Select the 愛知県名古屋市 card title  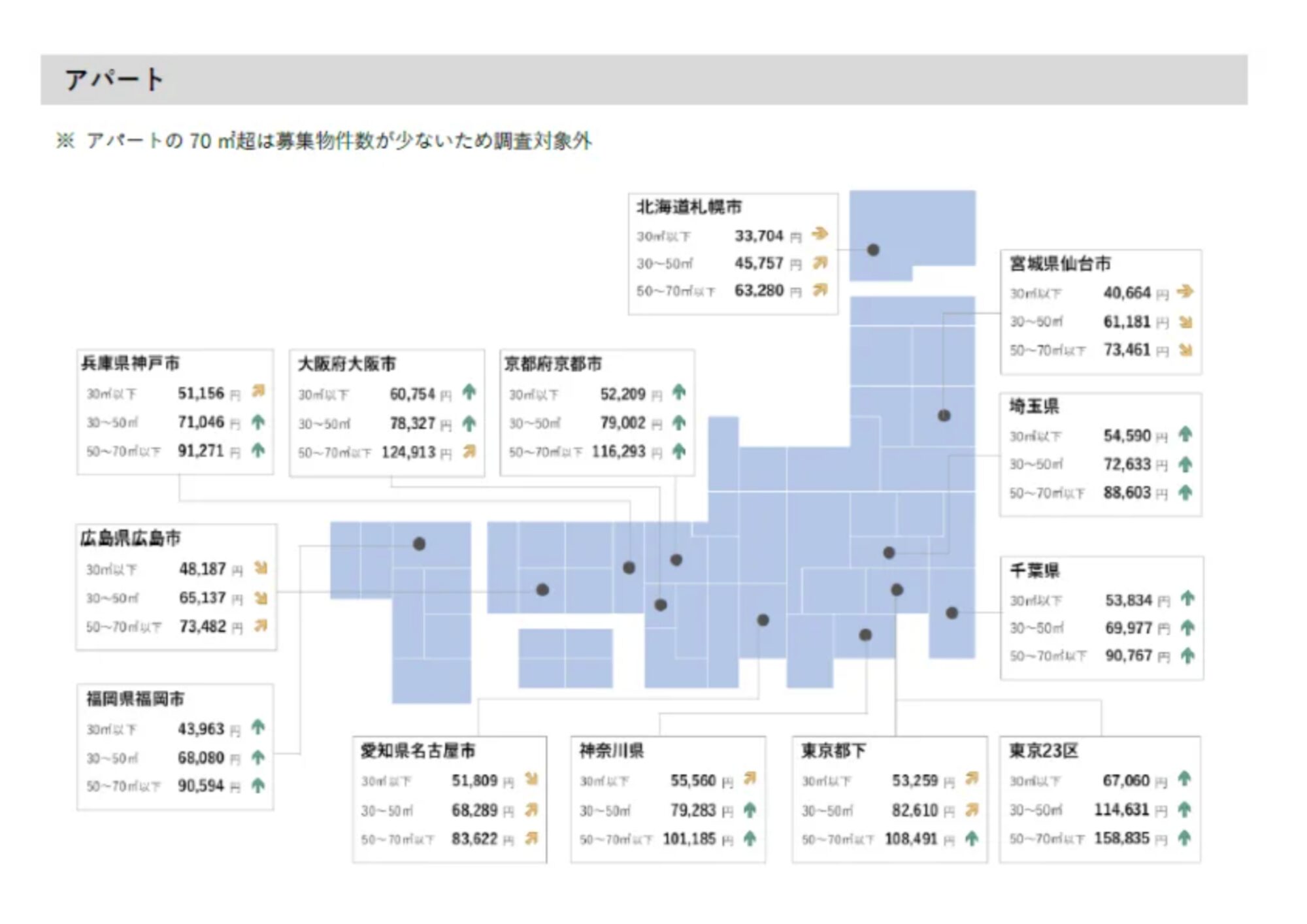coord(418,751)
